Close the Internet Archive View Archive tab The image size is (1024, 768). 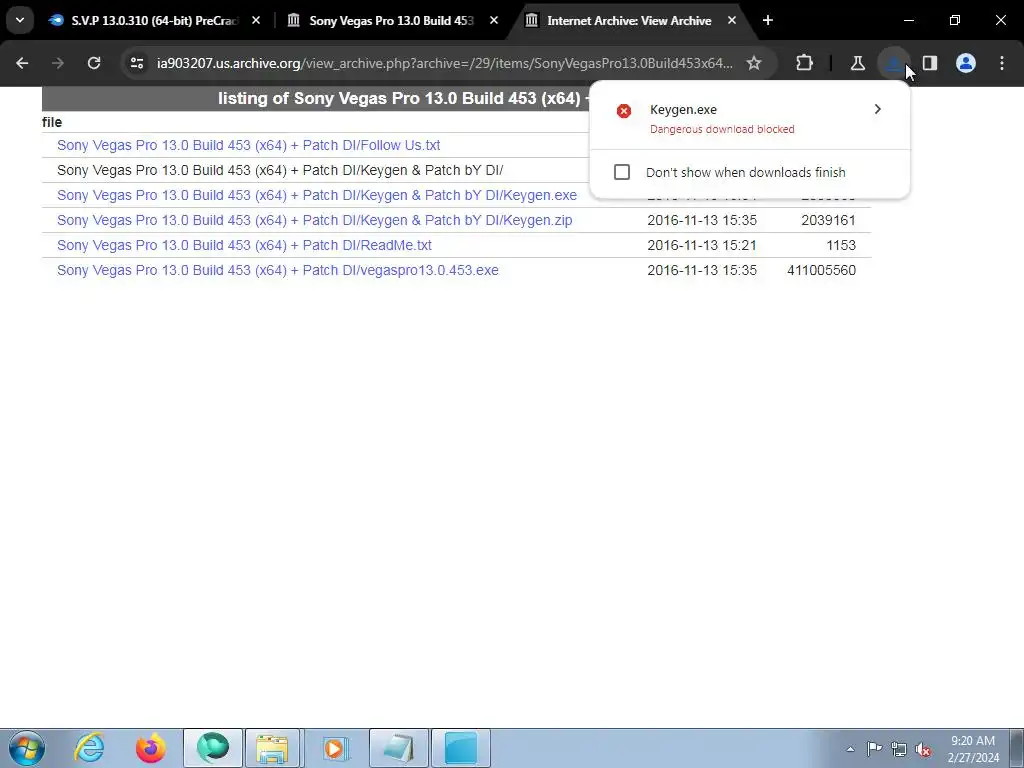pyautogui.click(x=731, y=20)
